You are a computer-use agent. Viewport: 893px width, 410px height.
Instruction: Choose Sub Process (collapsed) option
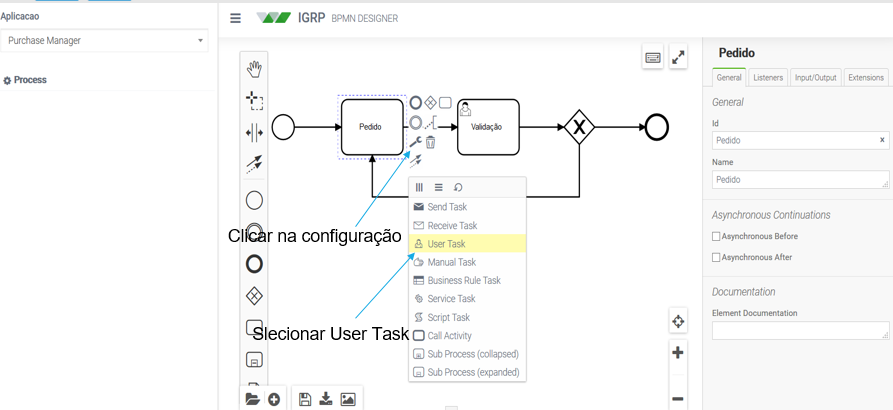click(x=467, y=354)
